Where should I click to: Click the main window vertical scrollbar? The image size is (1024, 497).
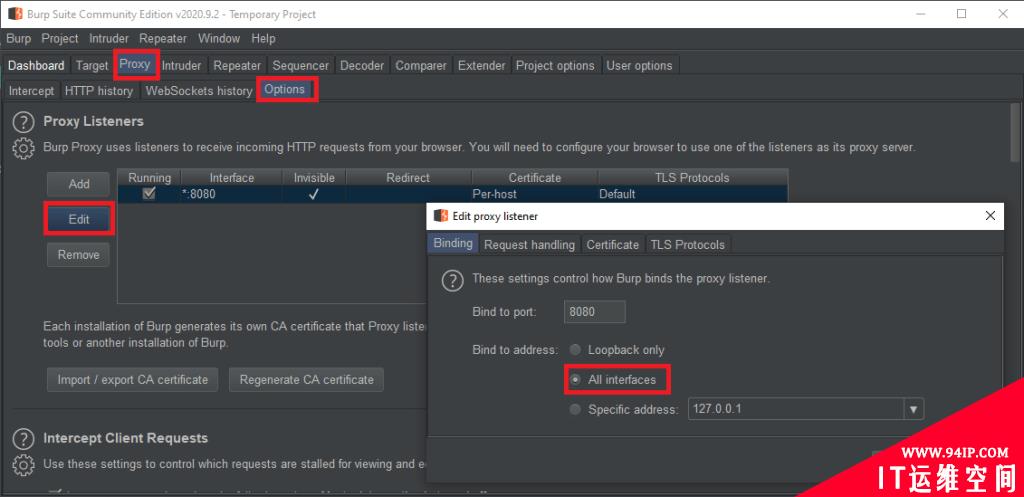[1015, 132]
